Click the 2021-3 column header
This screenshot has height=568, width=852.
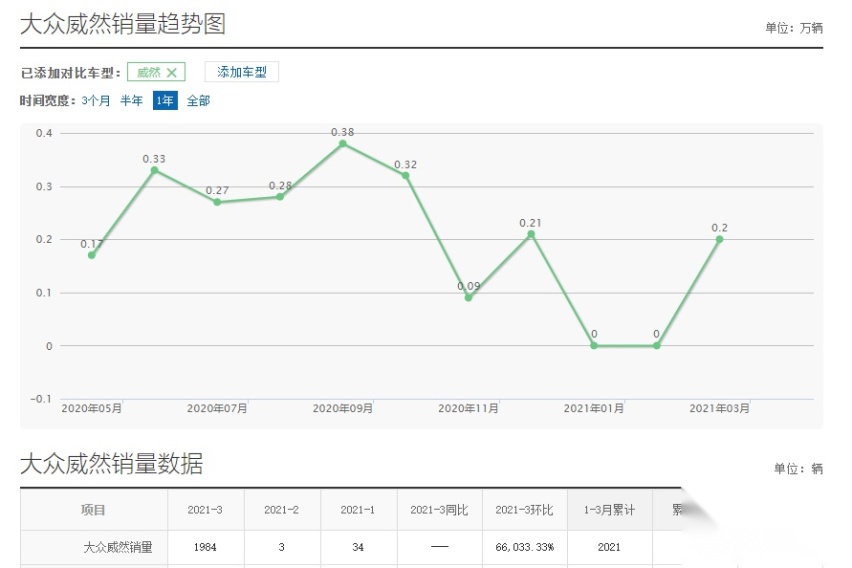click(205, 510)
